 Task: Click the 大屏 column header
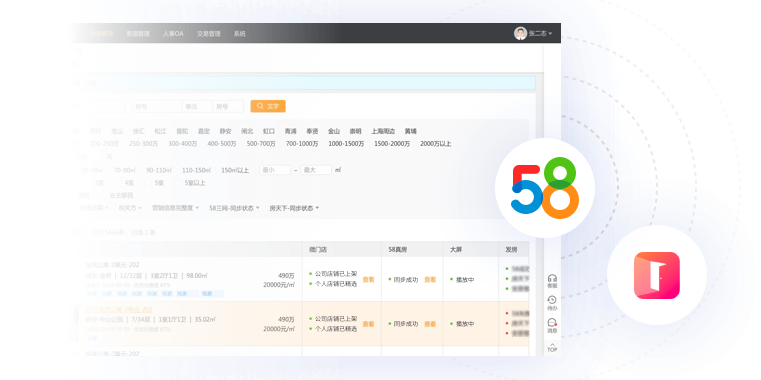click(x=456, y=249)
